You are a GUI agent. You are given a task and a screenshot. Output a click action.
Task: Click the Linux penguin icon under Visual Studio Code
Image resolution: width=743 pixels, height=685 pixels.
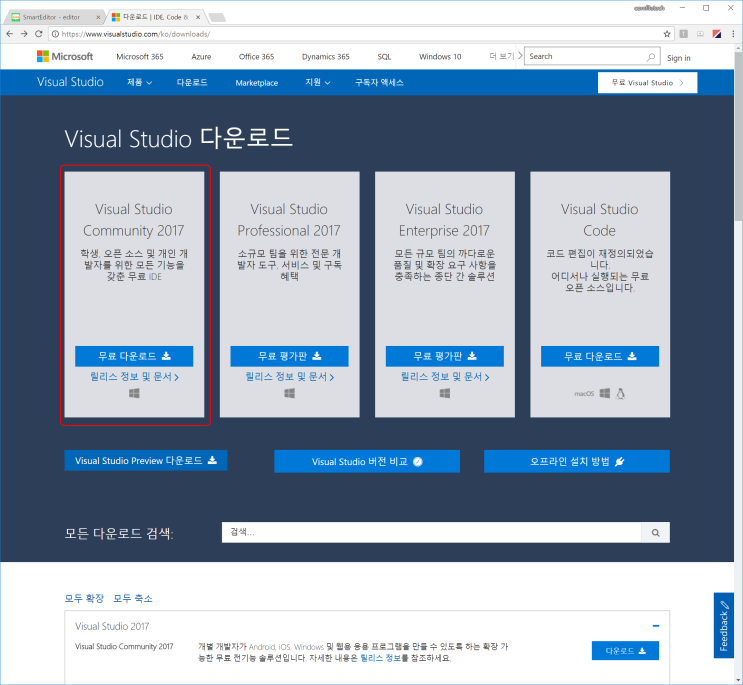[x=620, y=393]
